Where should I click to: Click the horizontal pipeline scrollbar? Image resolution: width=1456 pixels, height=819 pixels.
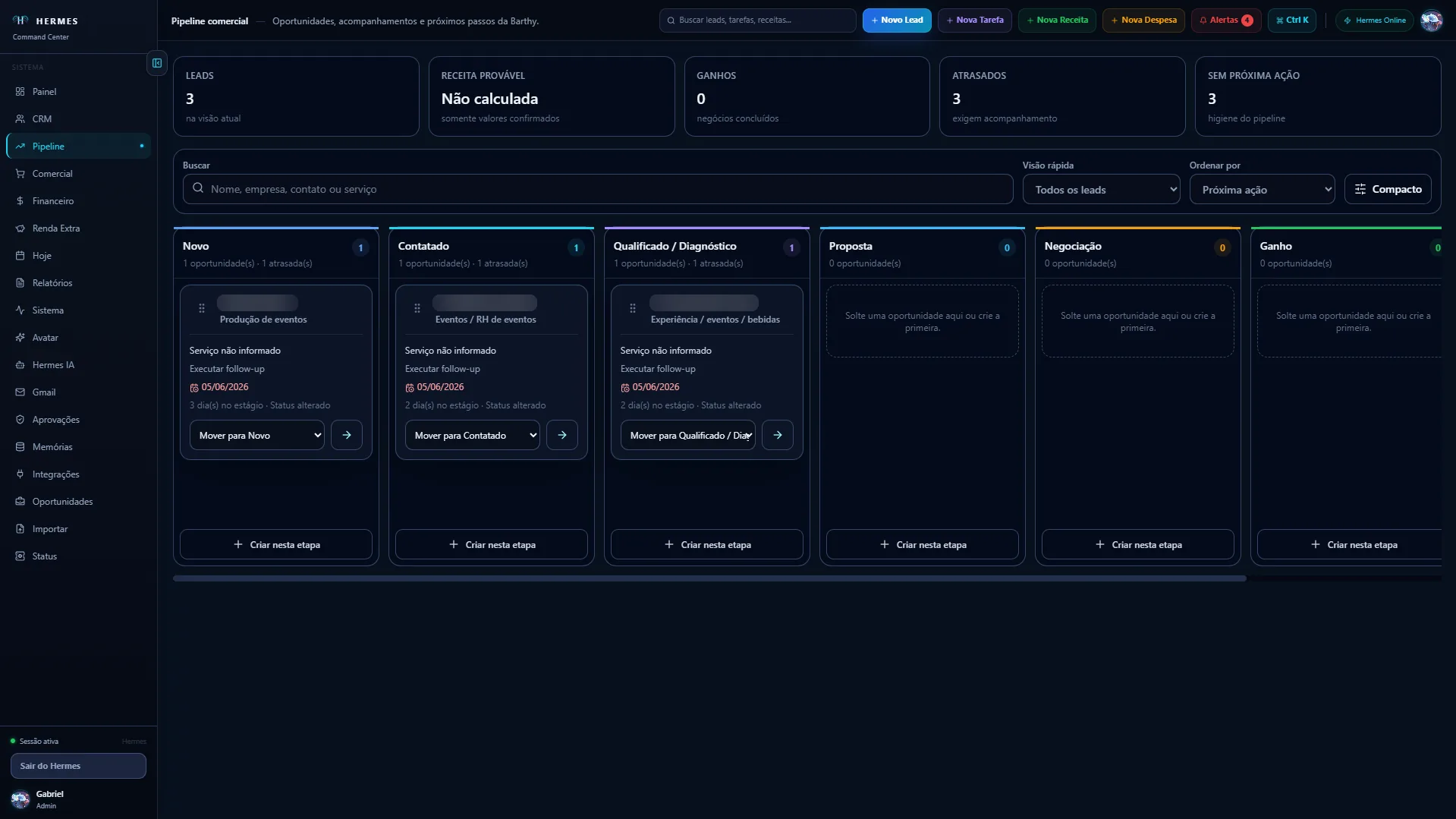[709, 578]
